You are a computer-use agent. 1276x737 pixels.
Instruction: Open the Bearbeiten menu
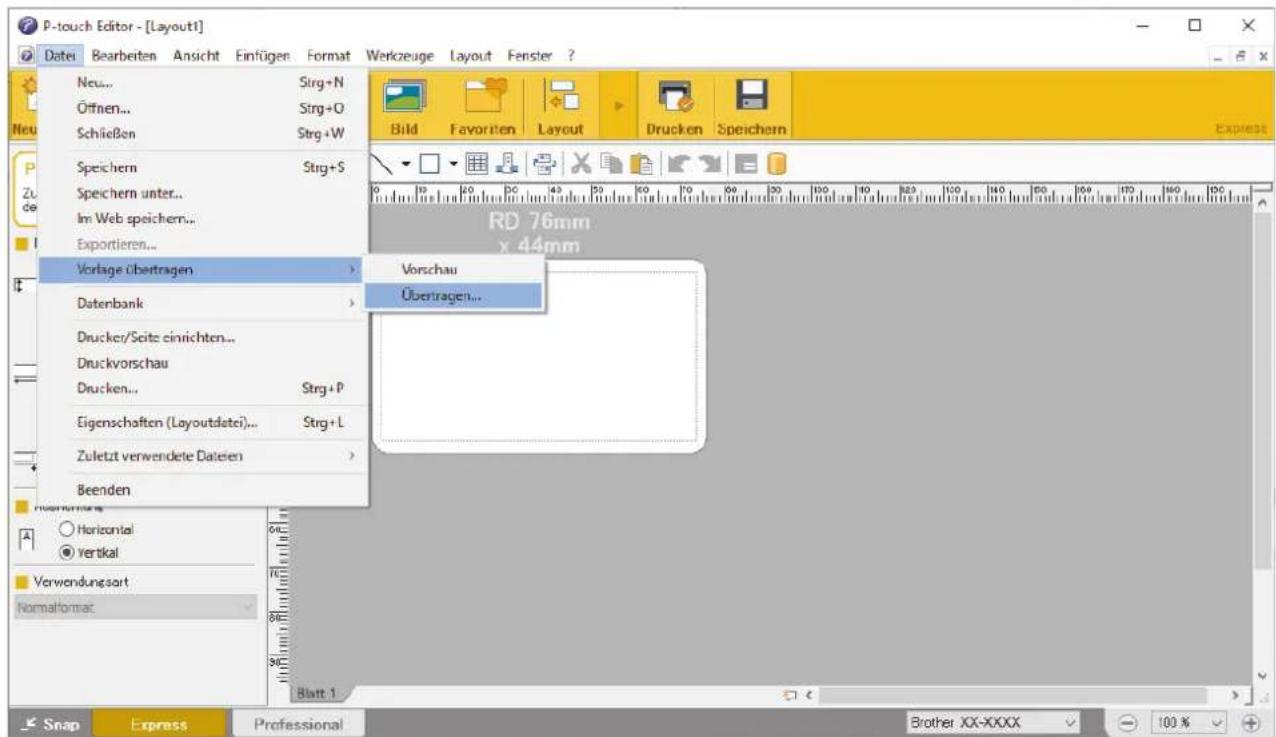tap(124, 54)
